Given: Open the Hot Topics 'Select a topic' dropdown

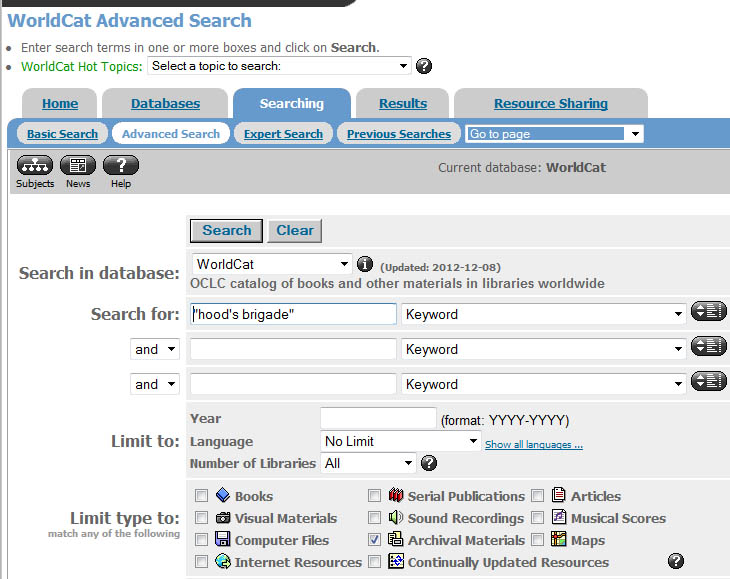Looking at the screenshot, I should click(x=279, y=66).
